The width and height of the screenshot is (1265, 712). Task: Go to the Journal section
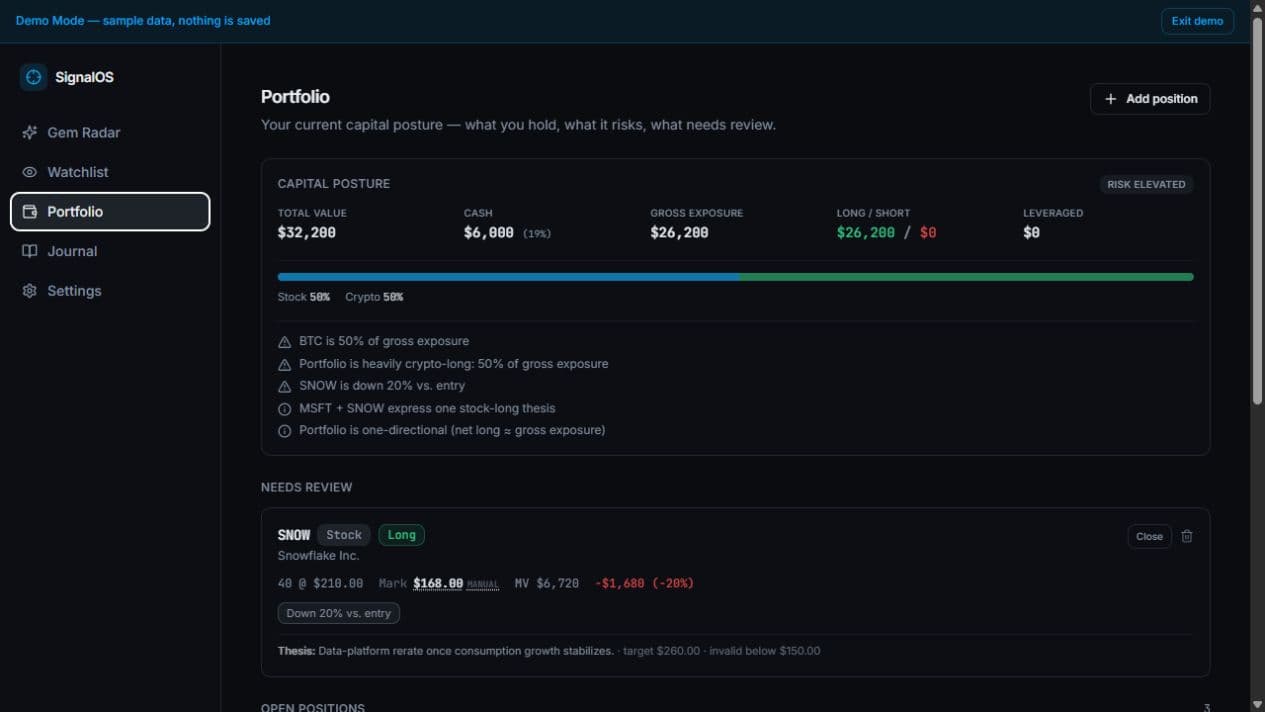(110, 251)
